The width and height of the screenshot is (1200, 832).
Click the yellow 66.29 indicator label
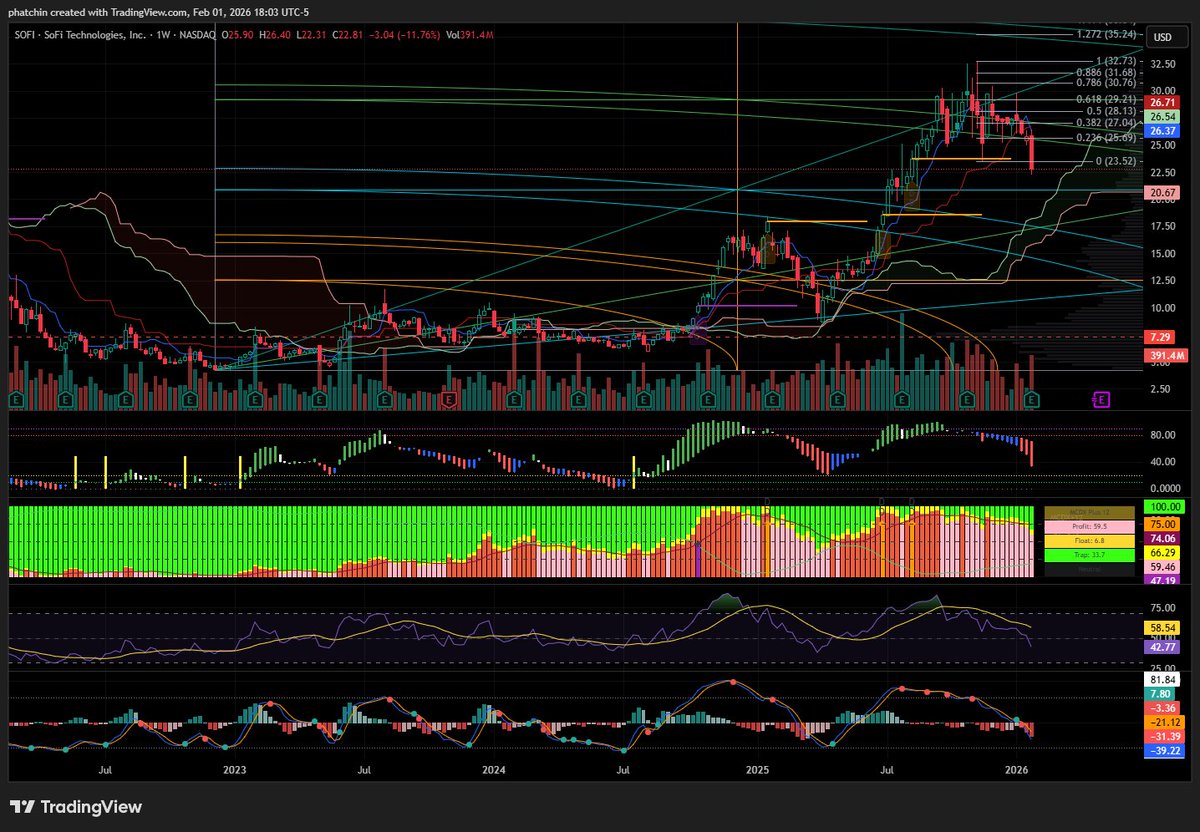pyautogui.click(x=1162, y=551)
